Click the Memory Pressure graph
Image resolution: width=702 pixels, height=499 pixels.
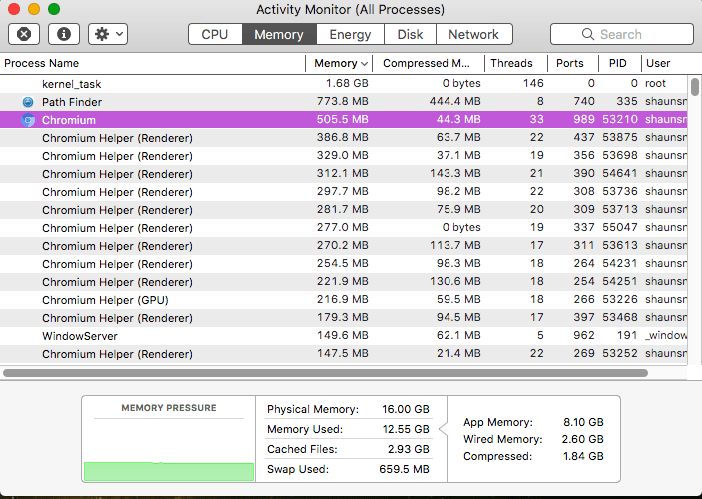coord(169,450)
